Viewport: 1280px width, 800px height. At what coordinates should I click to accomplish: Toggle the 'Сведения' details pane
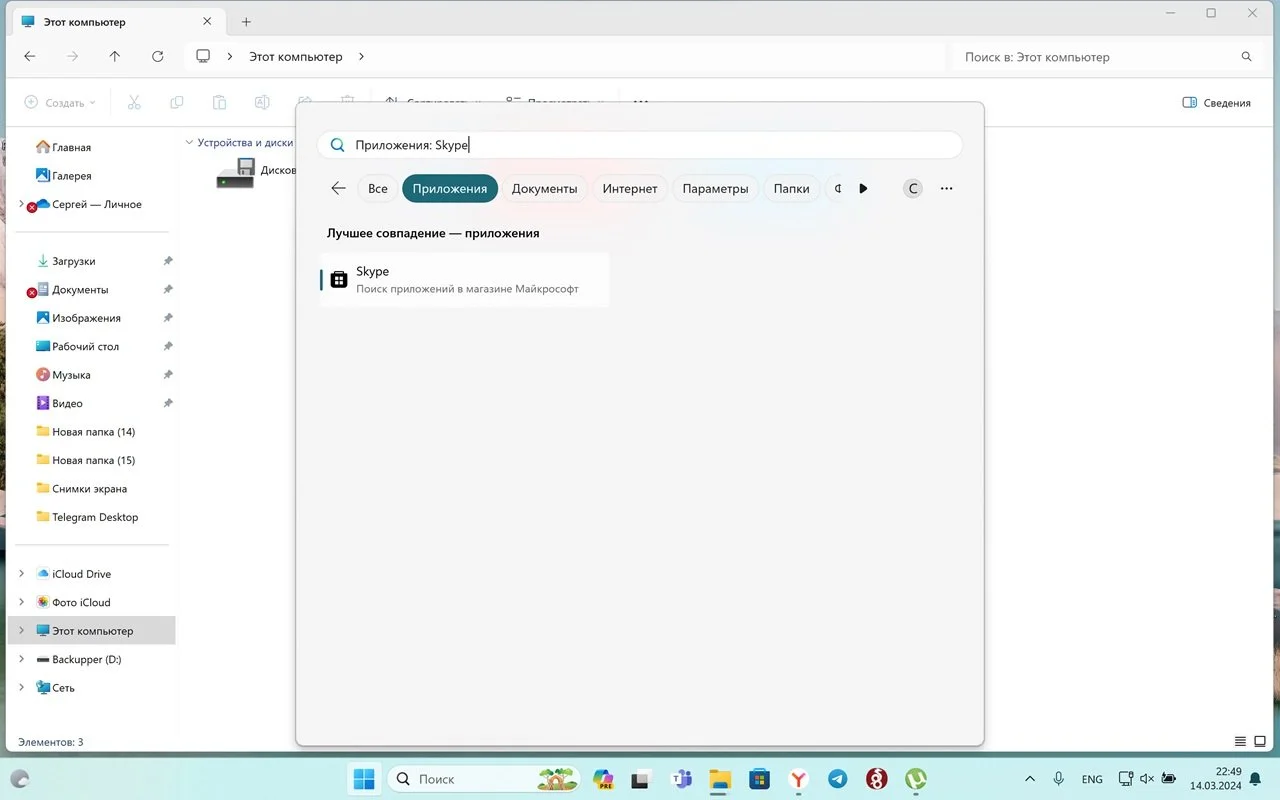(1216, 102)
